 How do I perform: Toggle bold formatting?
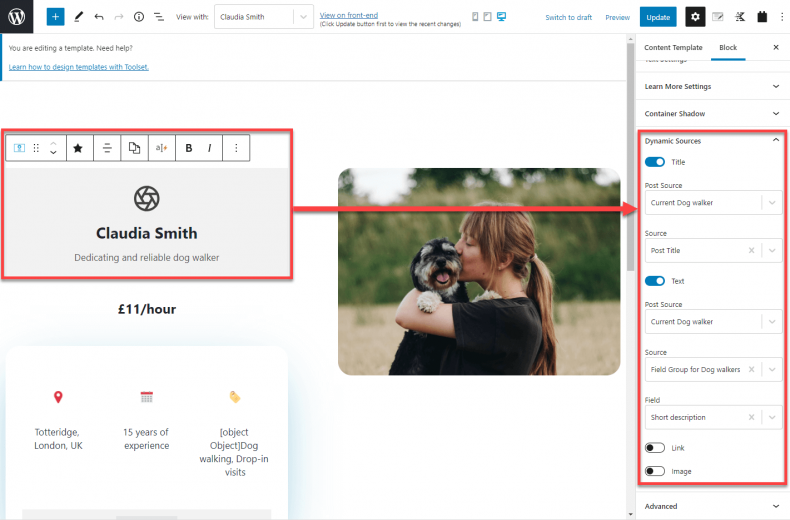(188, 148)
